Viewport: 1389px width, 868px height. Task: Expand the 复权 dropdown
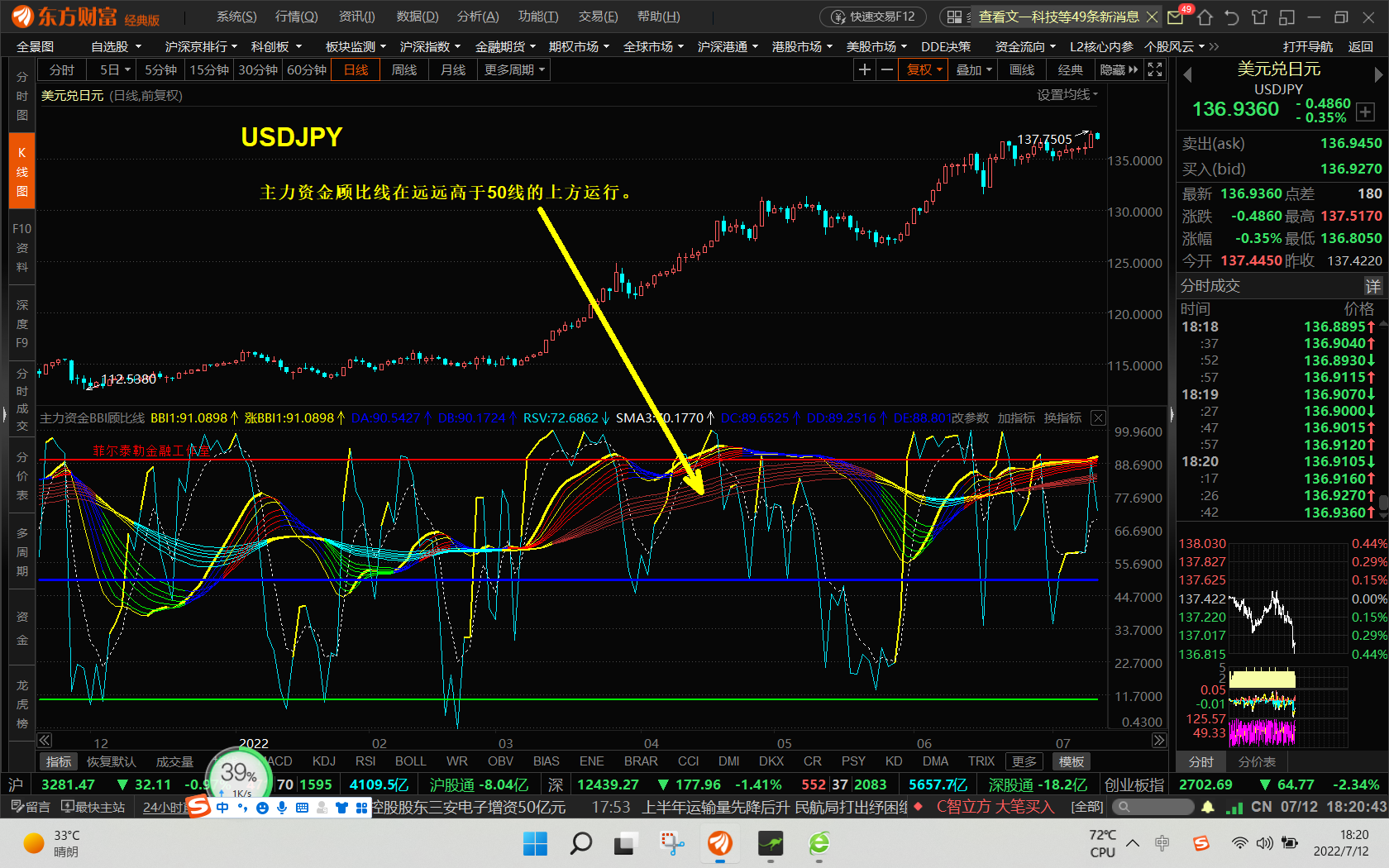pyautogui.click(x=924, y=70)
